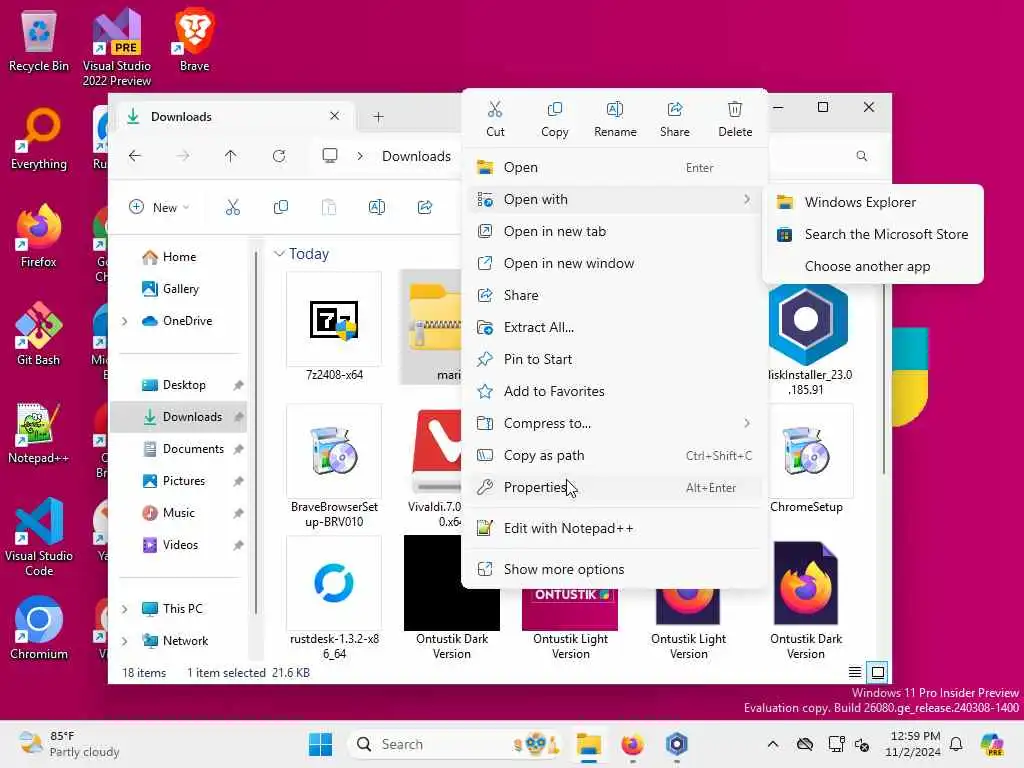Click File Explorer on the taskbar
This screenshot has width=1024, height=768.
pos(588,744)
